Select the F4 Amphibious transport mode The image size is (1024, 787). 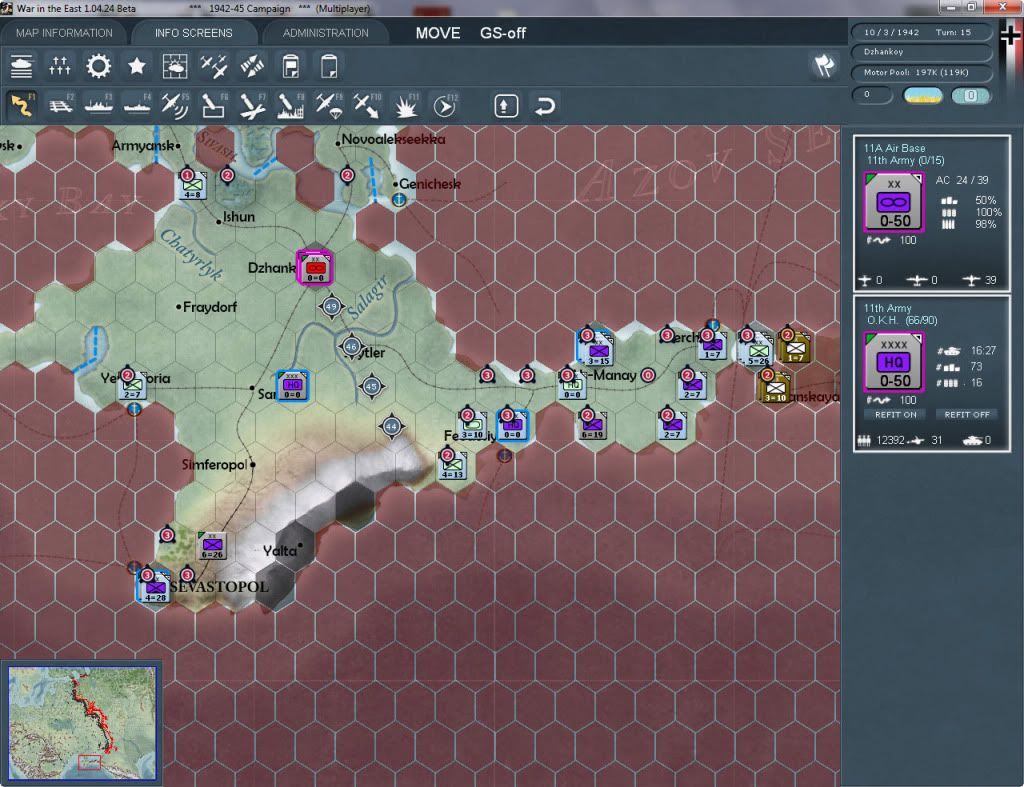(x=137, y=105)
